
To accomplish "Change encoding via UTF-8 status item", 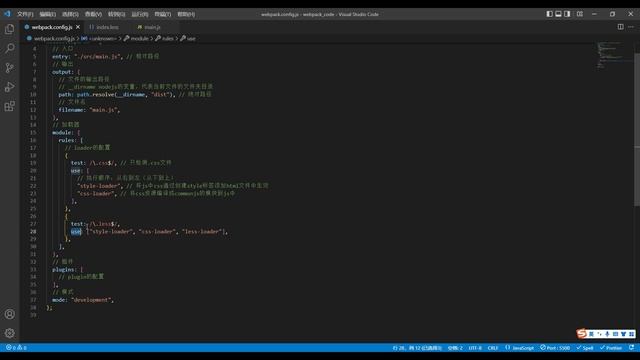I will (475, 348).
